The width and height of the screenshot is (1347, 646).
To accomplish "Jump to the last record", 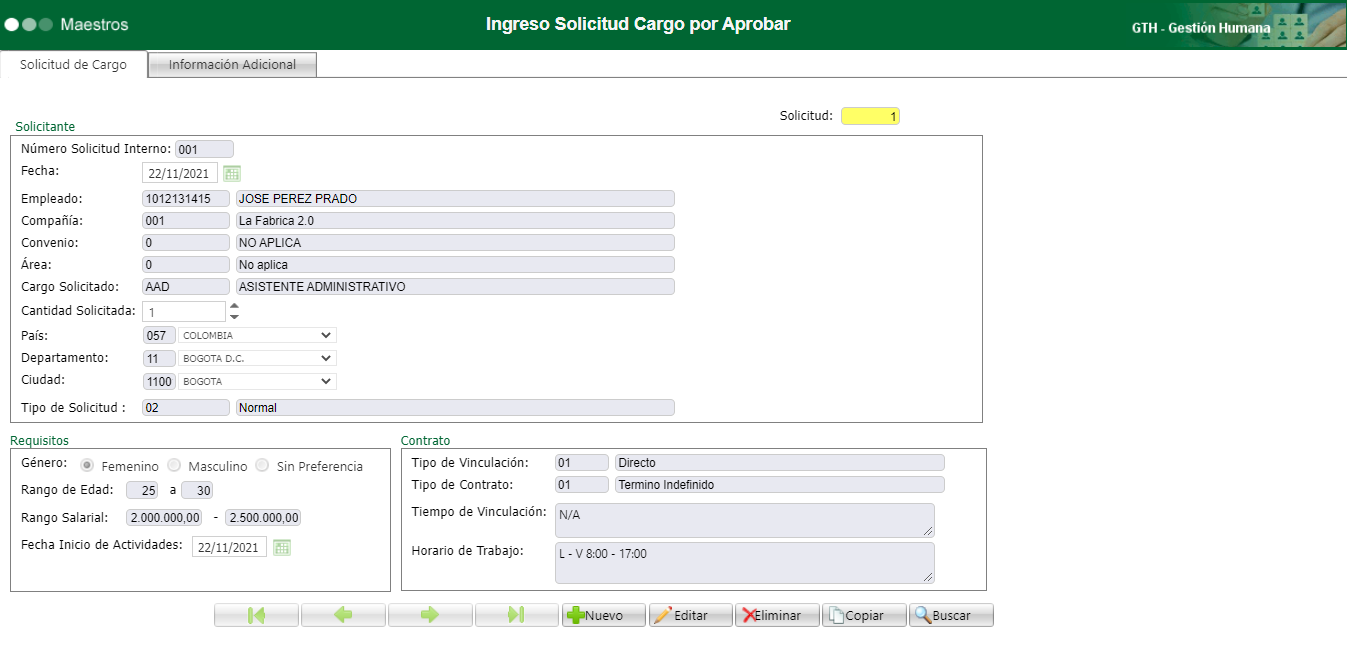I will (517, 614).
